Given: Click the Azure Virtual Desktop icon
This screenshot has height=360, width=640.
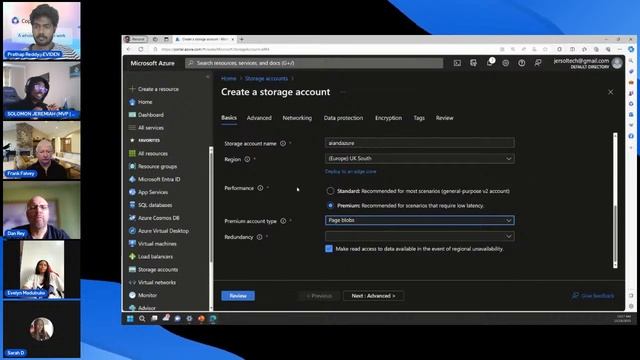Looking at the screenshot, I should (x=132, y=231).
